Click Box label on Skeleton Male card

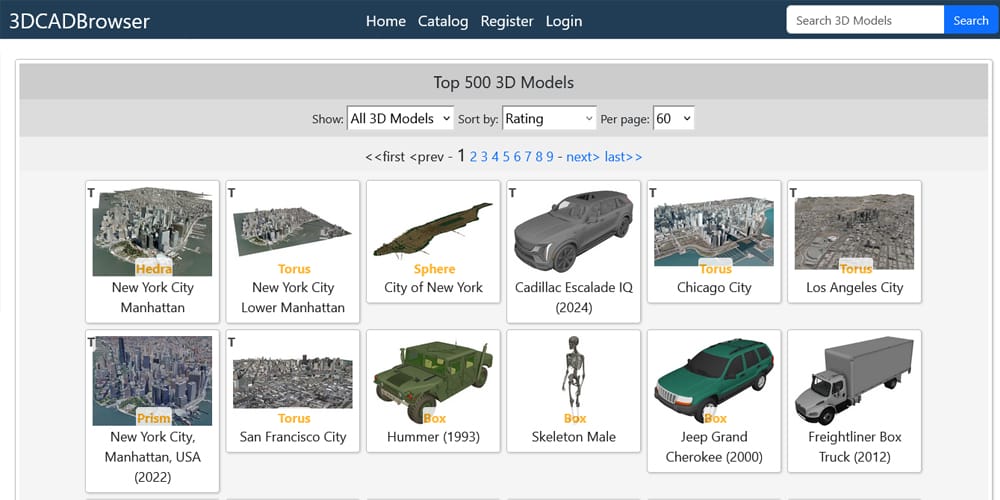(x=575, y=418)
